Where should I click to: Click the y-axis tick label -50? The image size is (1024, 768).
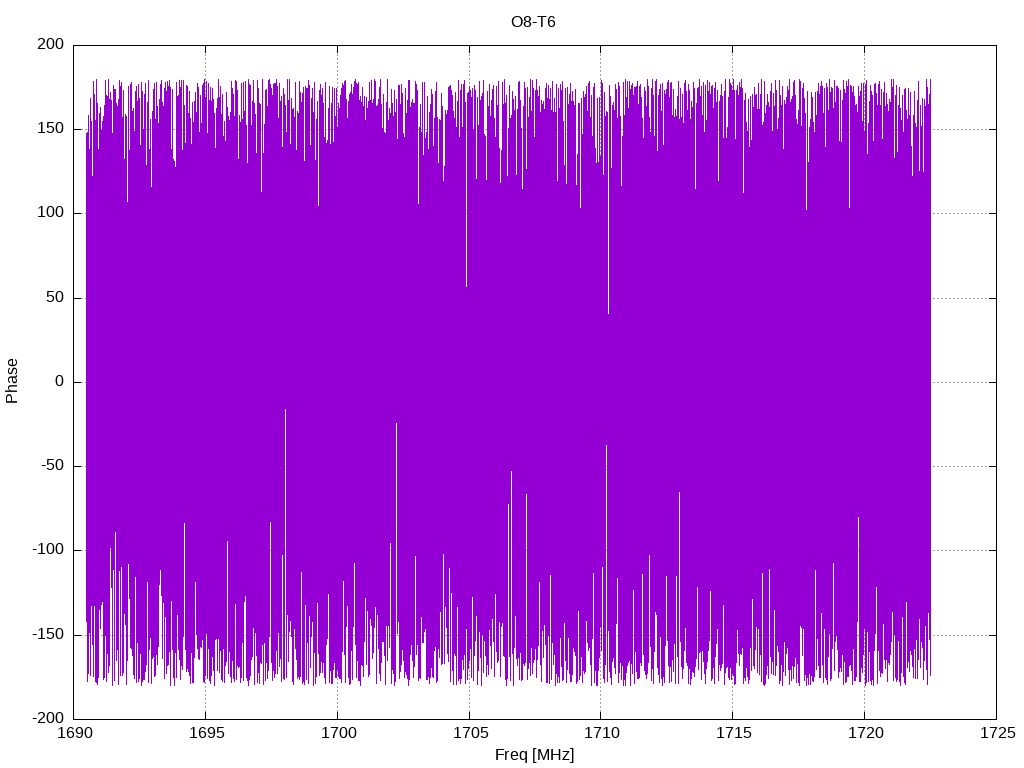[x=52, y=466]
